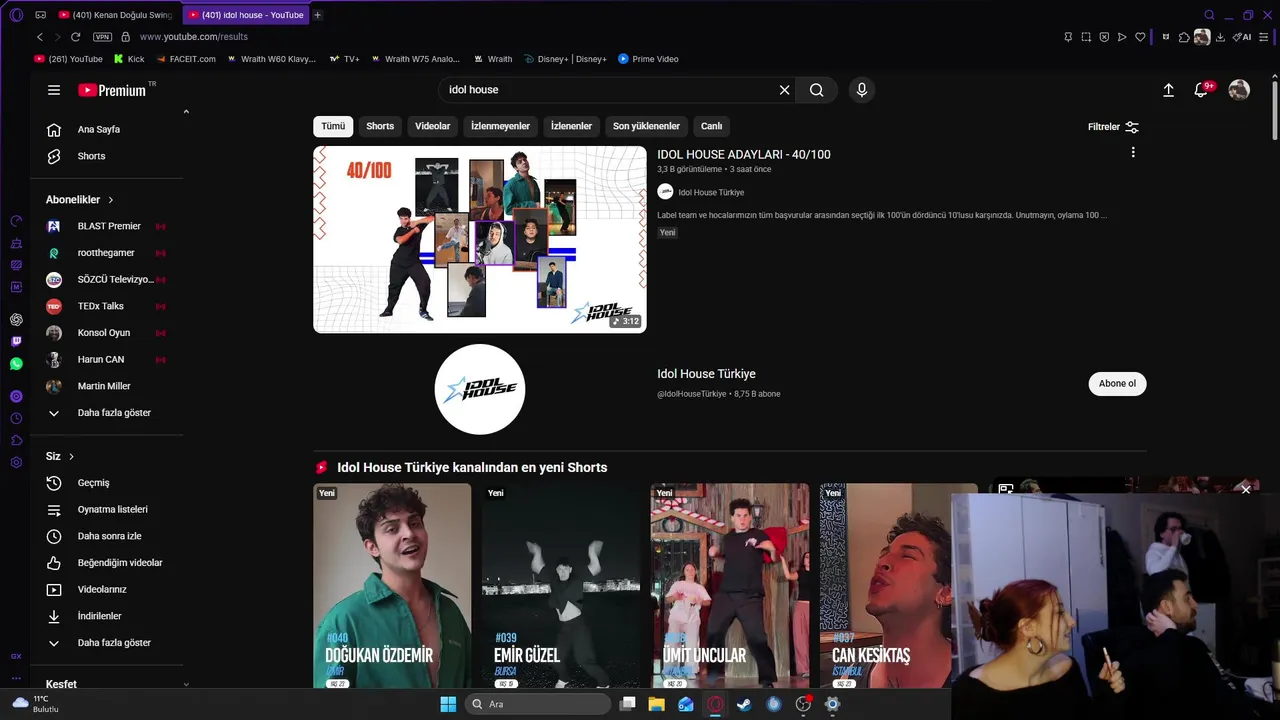
Task: Open ChatGPT icon in Opera sidebar
Action: [16, 320]
